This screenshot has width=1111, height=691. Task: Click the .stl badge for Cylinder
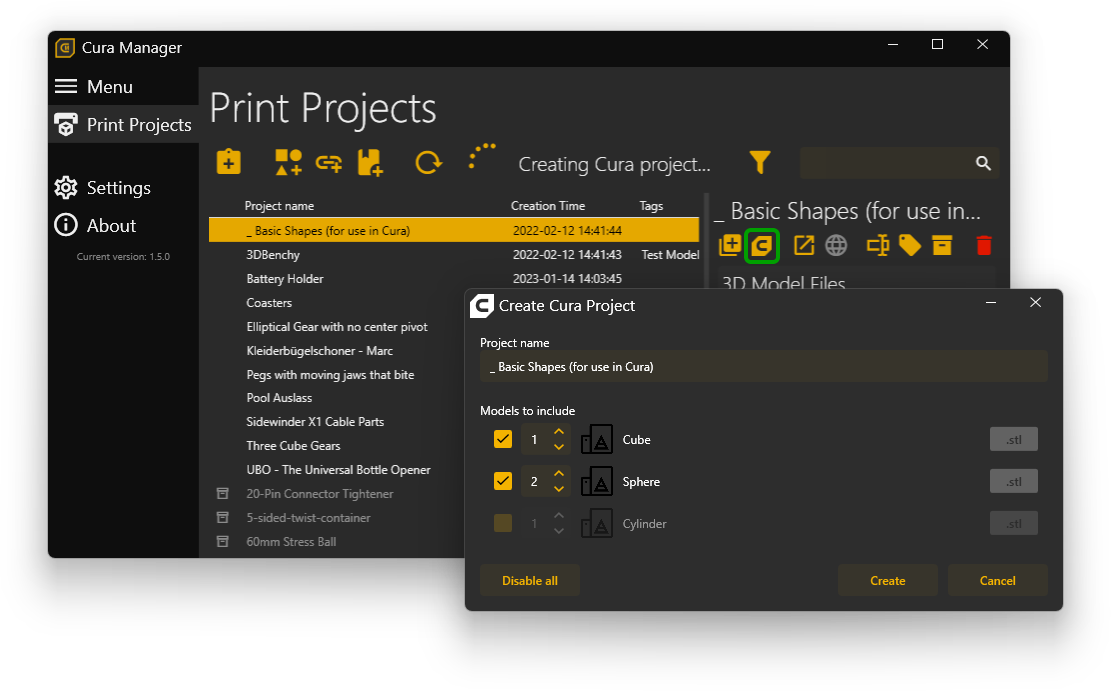1014,524
